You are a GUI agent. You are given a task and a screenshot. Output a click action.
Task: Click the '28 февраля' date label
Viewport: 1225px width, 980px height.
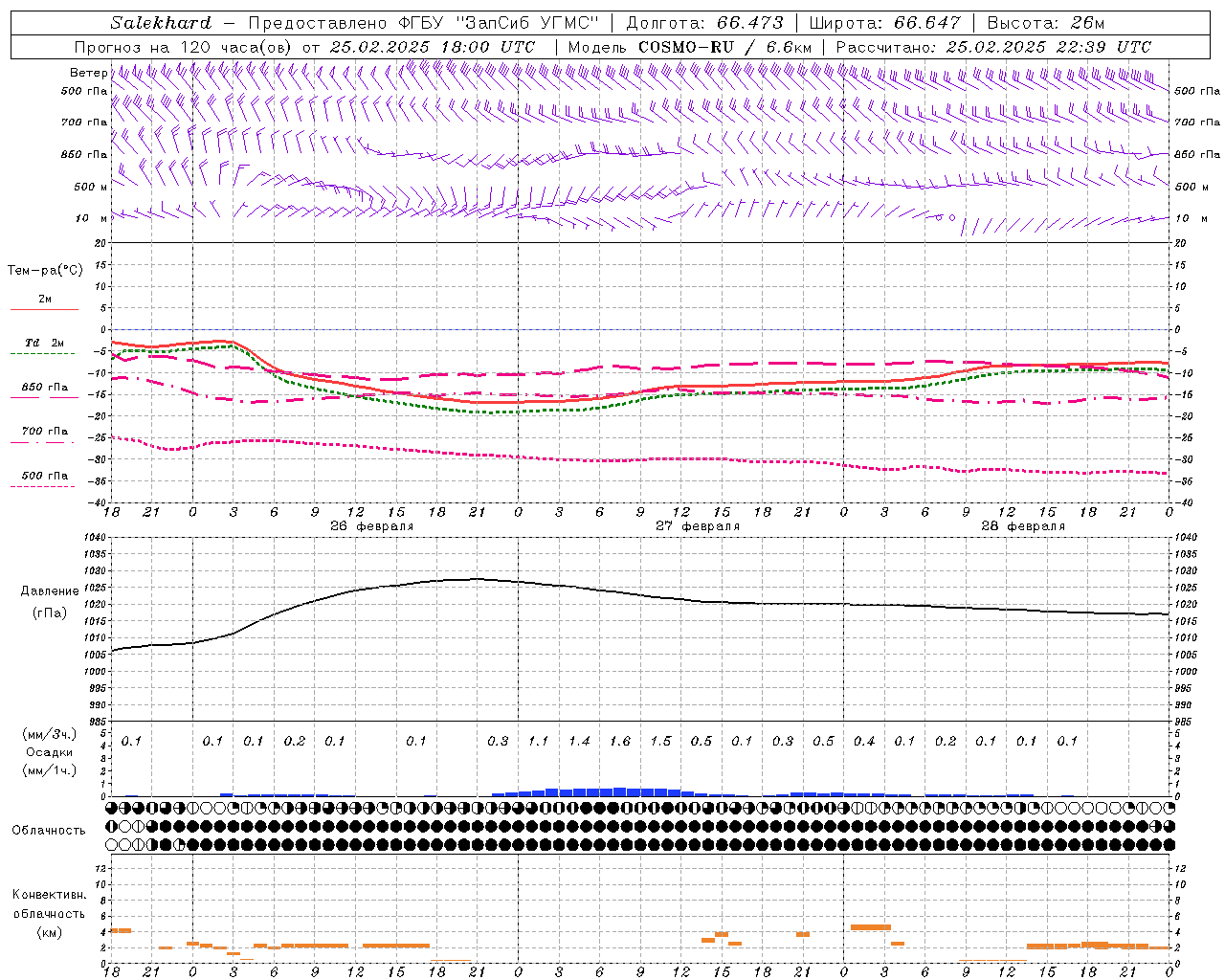[1023, 526]
